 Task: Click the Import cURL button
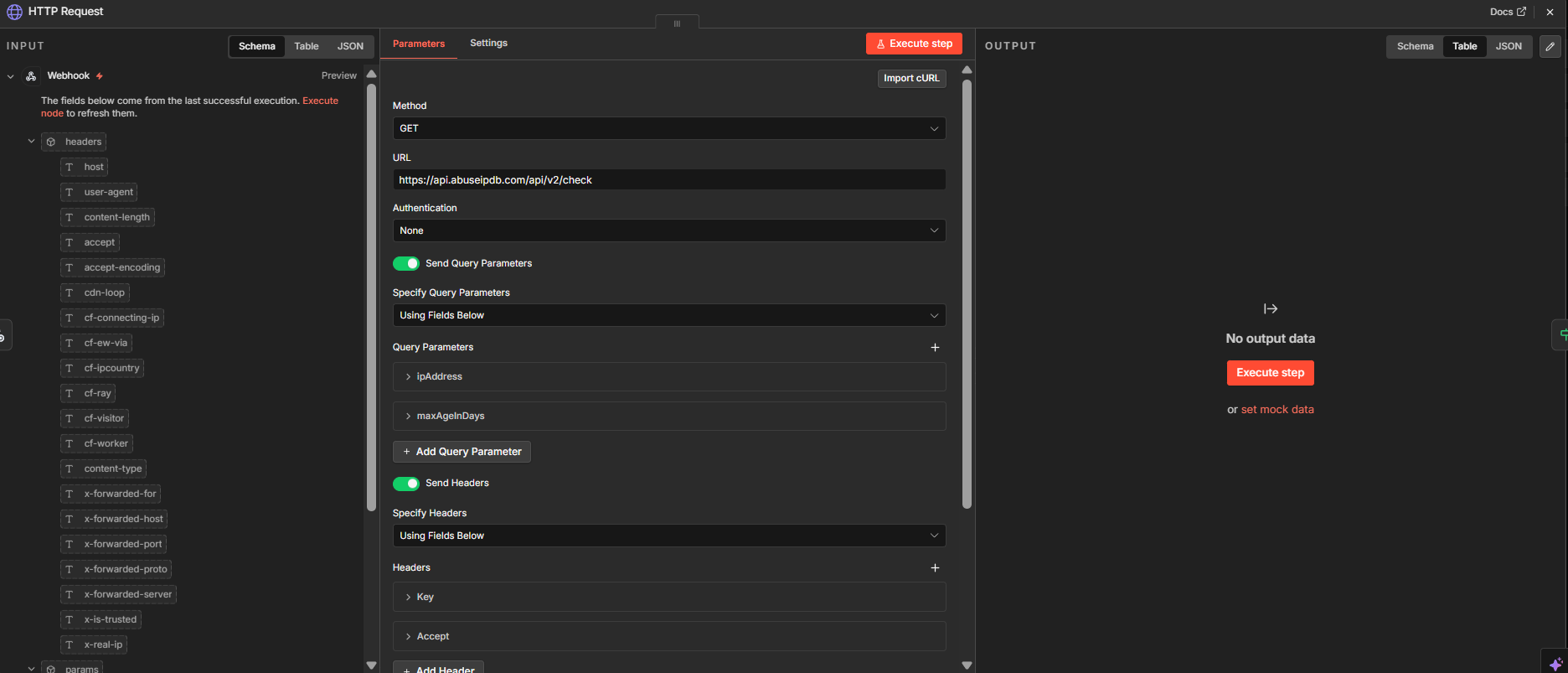click(x=911, y=79)
